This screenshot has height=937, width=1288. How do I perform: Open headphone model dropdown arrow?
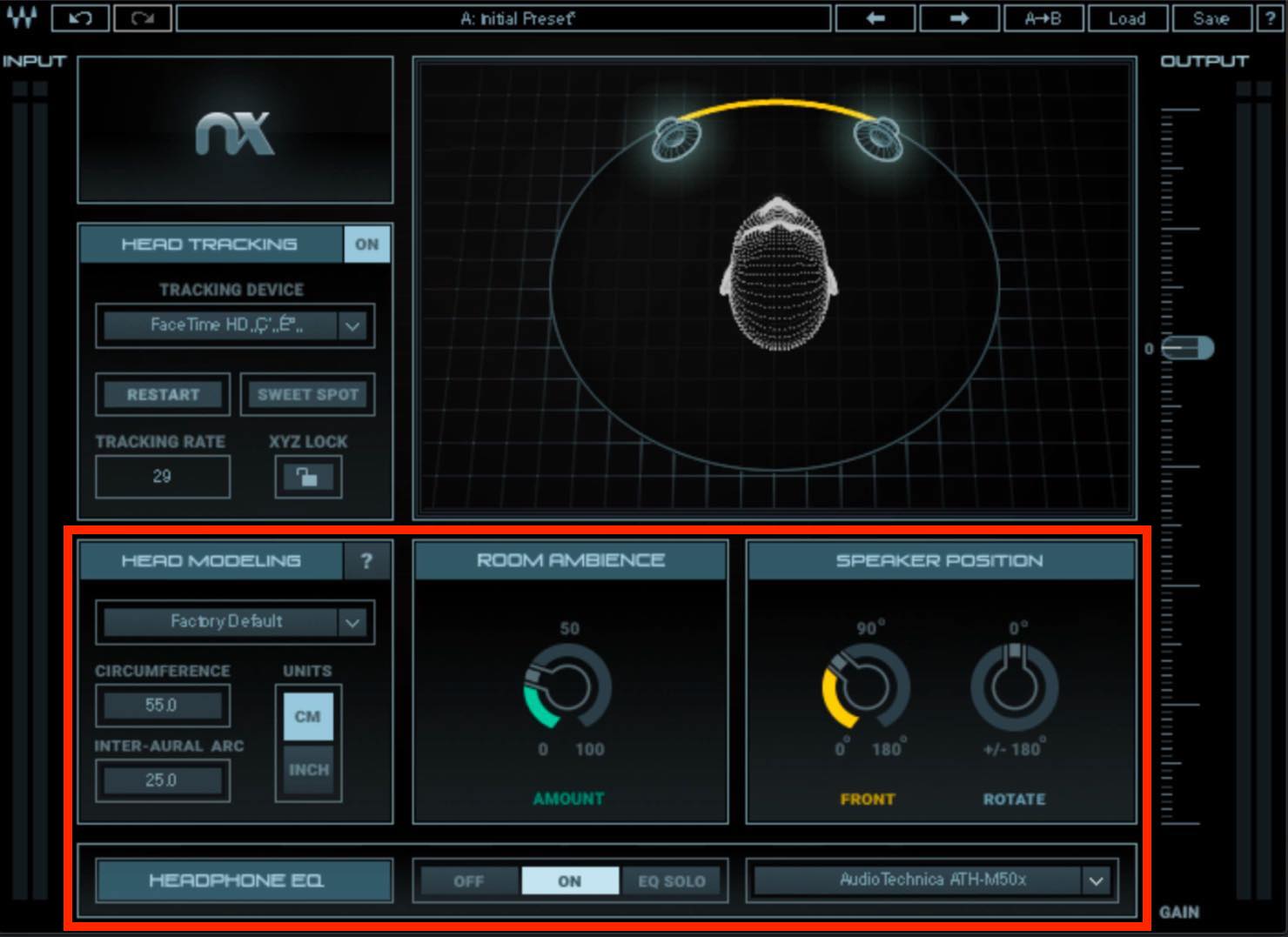click(x=1097, y=880)
